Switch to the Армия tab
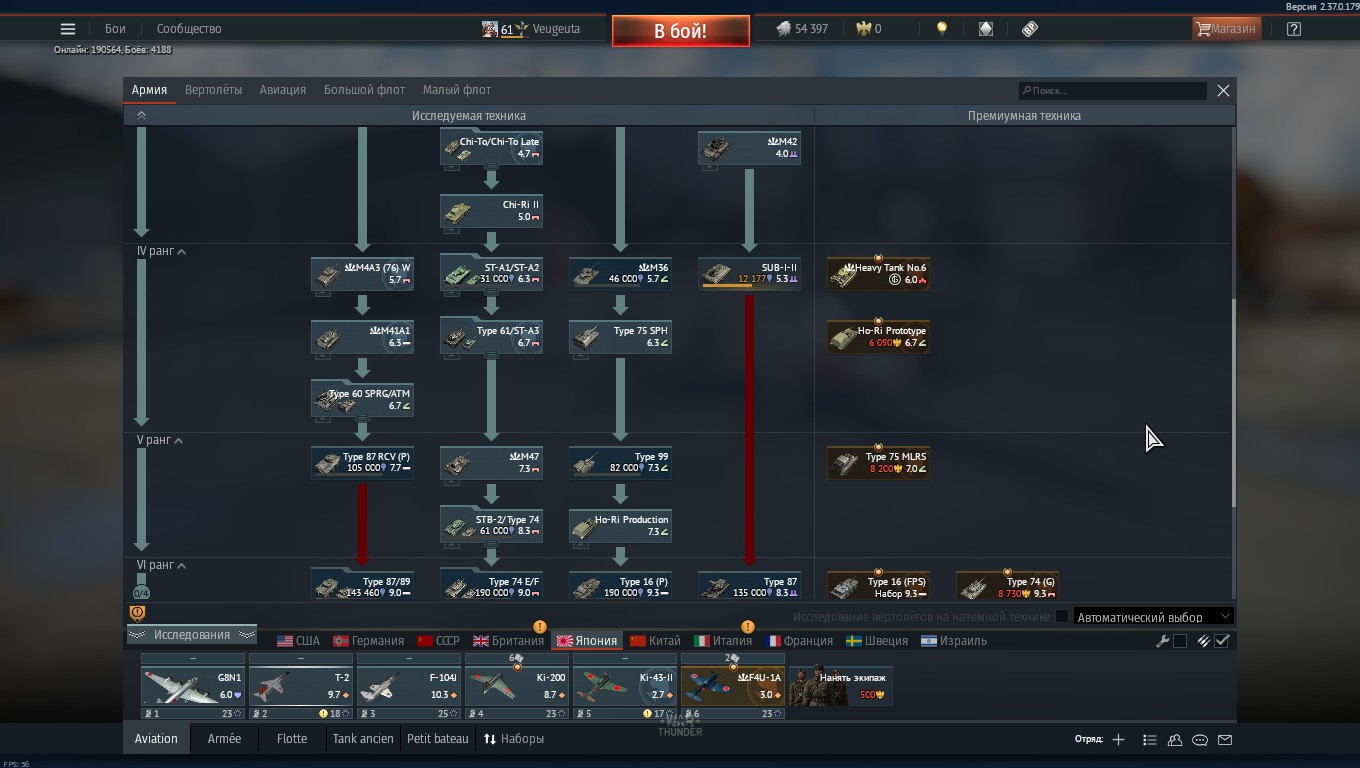The width and height of the screenshot is (1360, 768). click(149, 90)
